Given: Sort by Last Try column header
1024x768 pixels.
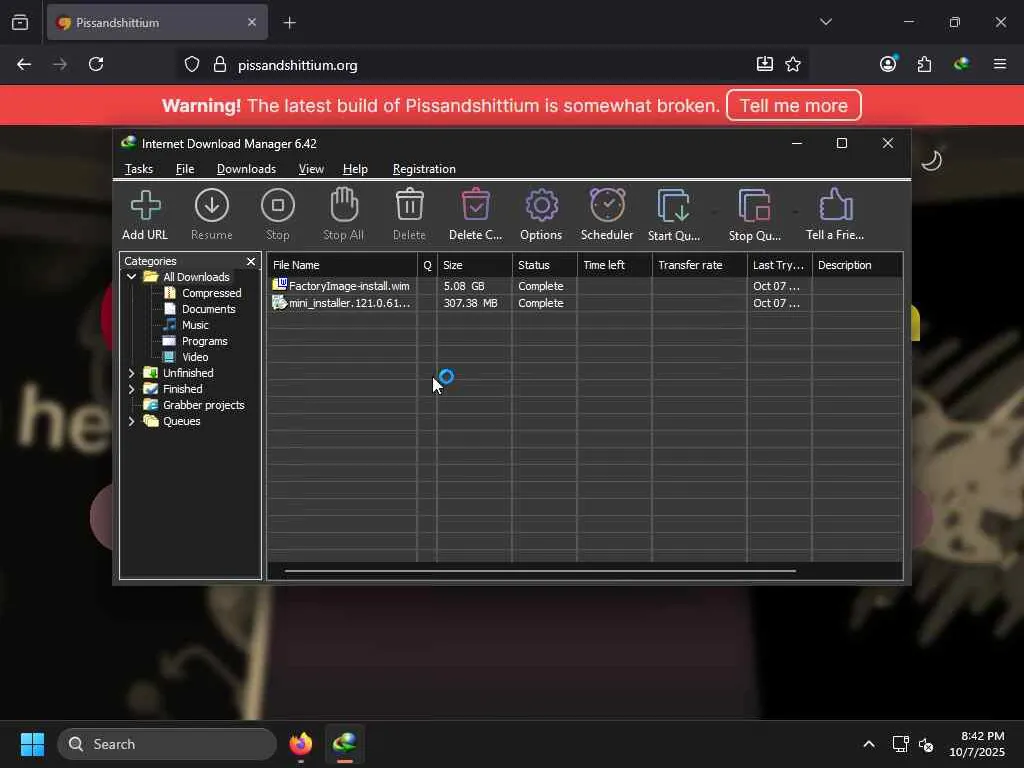Looking at the screenshot, I should pos(780,265).
